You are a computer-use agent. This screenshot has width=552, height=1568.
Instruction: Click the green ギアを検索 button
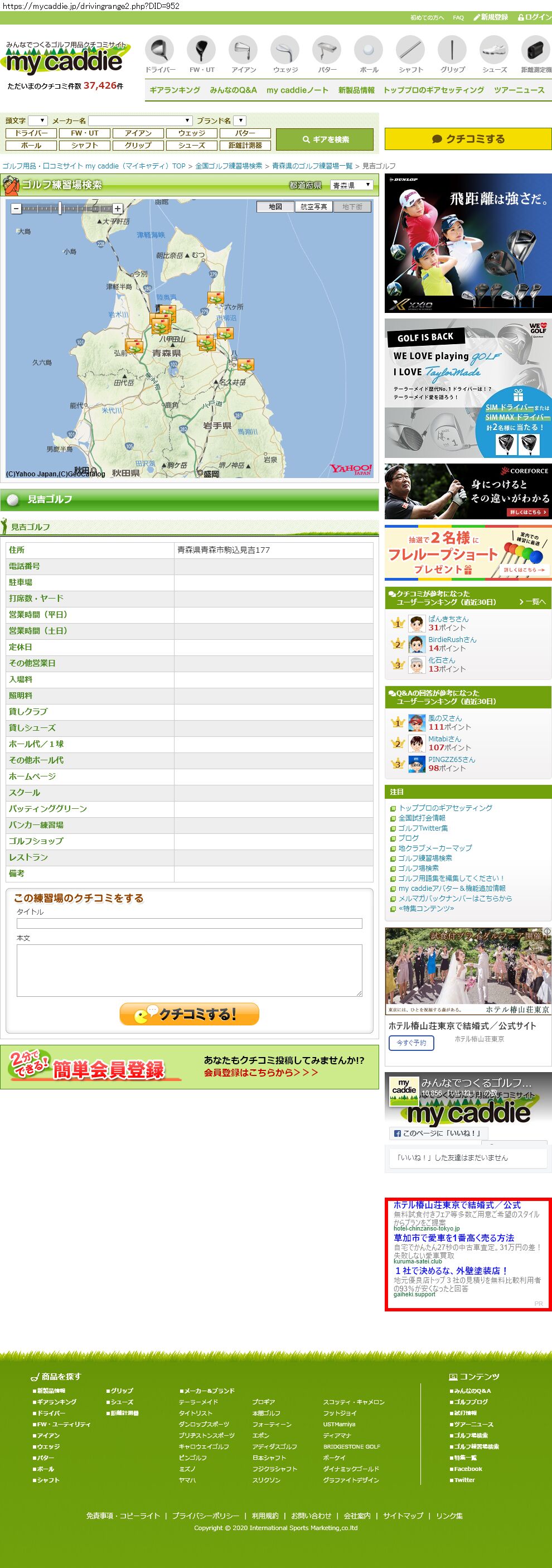(x=325, y=139)
